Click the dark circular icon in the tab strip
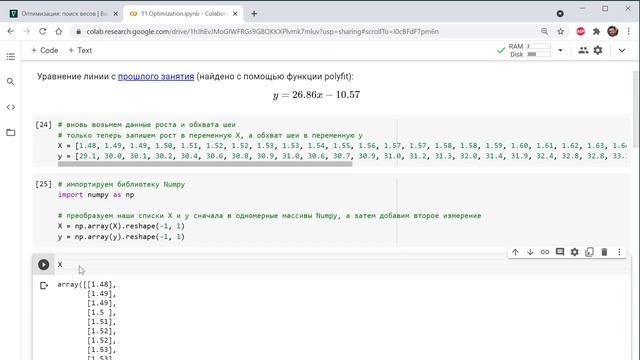Image resolution: width=640 pixels, height=360 pixels. coord(560,13)
